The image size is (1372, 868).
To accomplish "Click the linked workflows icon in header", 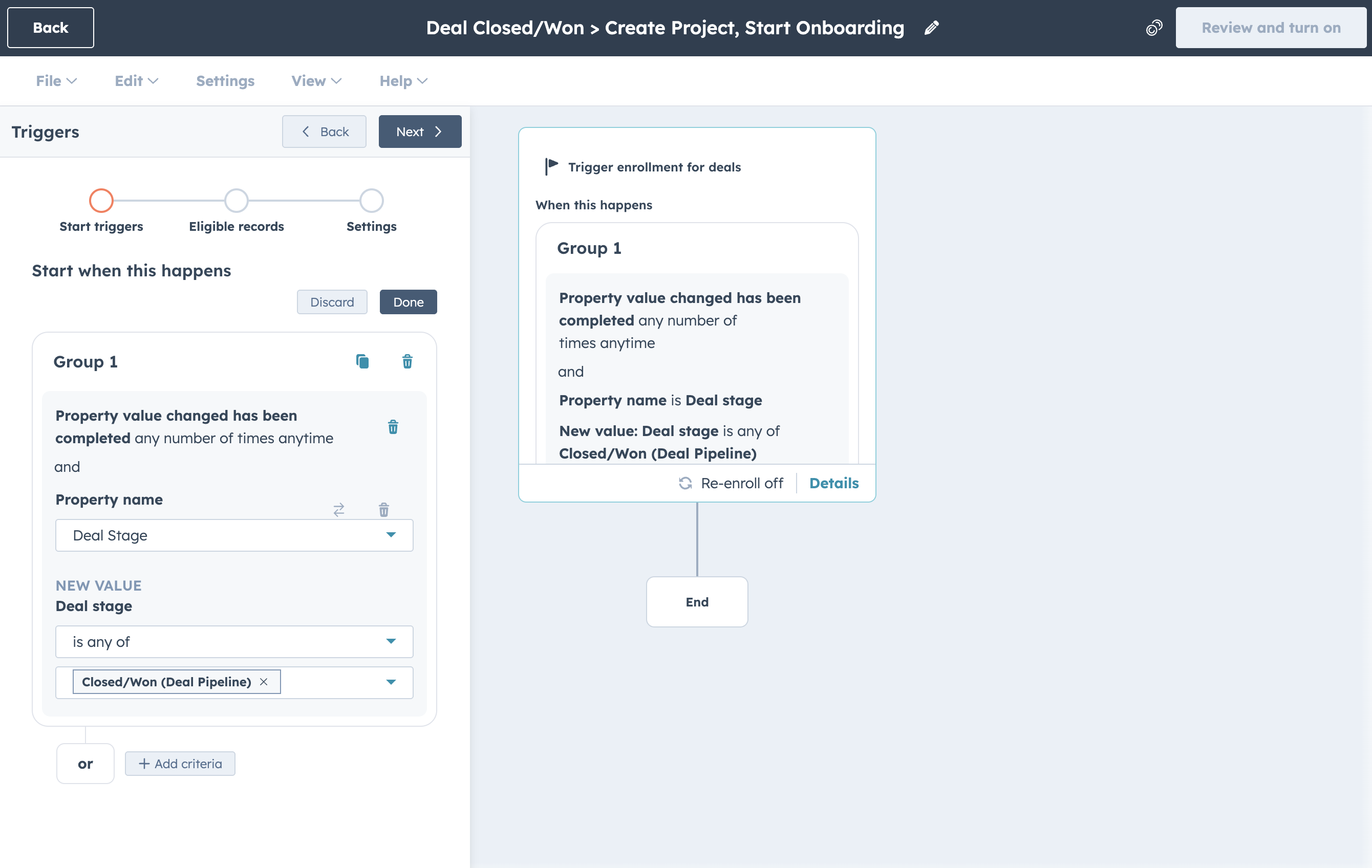I will 1154,28.
